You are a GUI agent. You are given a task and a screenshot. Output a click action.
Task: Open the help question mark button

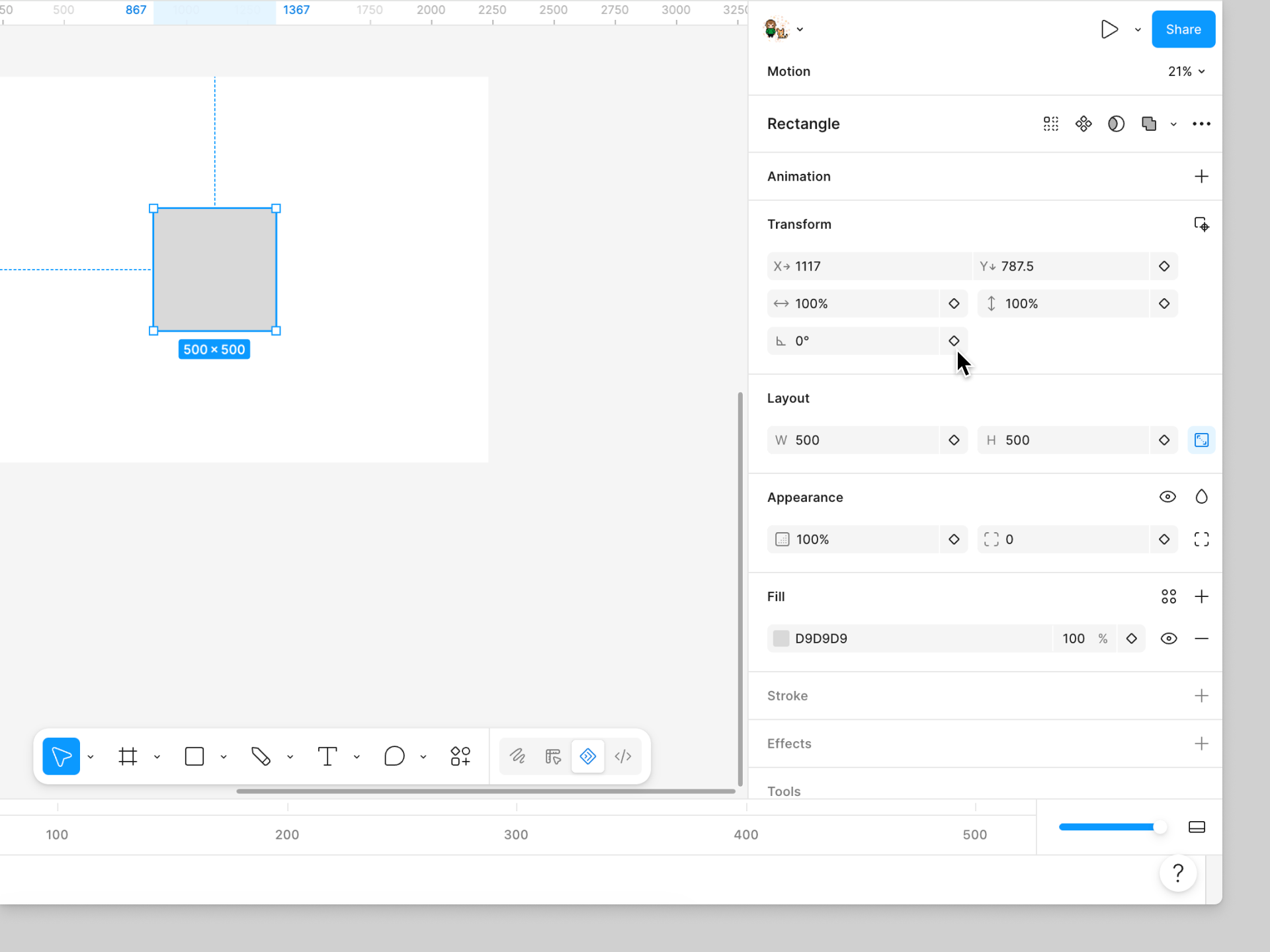pyautogui.click(x=1178, y=873)
